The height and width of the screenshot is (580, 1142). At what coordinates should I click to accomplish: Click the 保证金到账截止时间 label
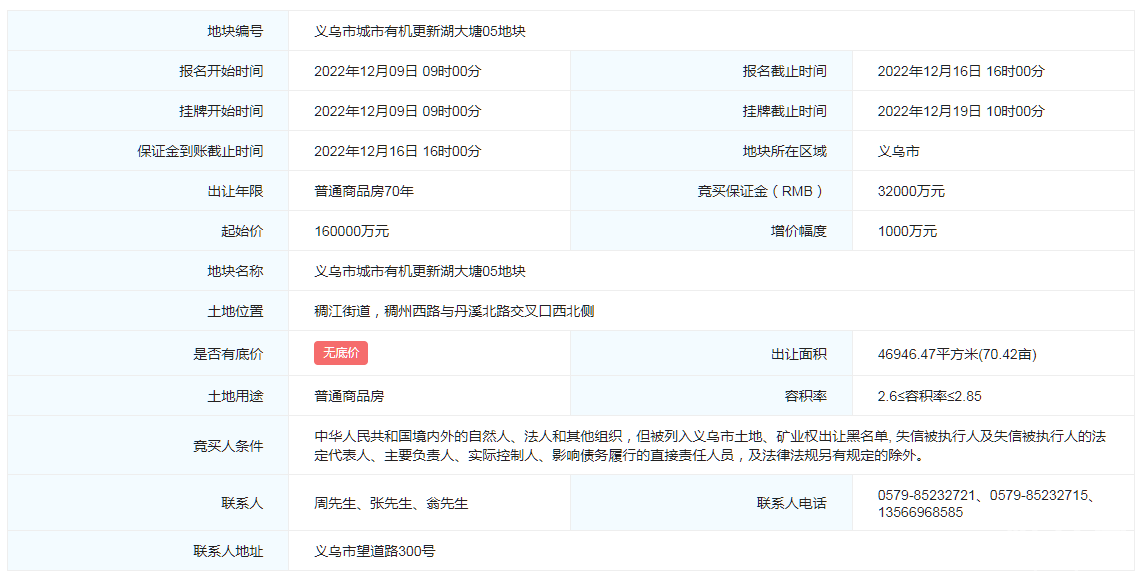tap(200, 151)
